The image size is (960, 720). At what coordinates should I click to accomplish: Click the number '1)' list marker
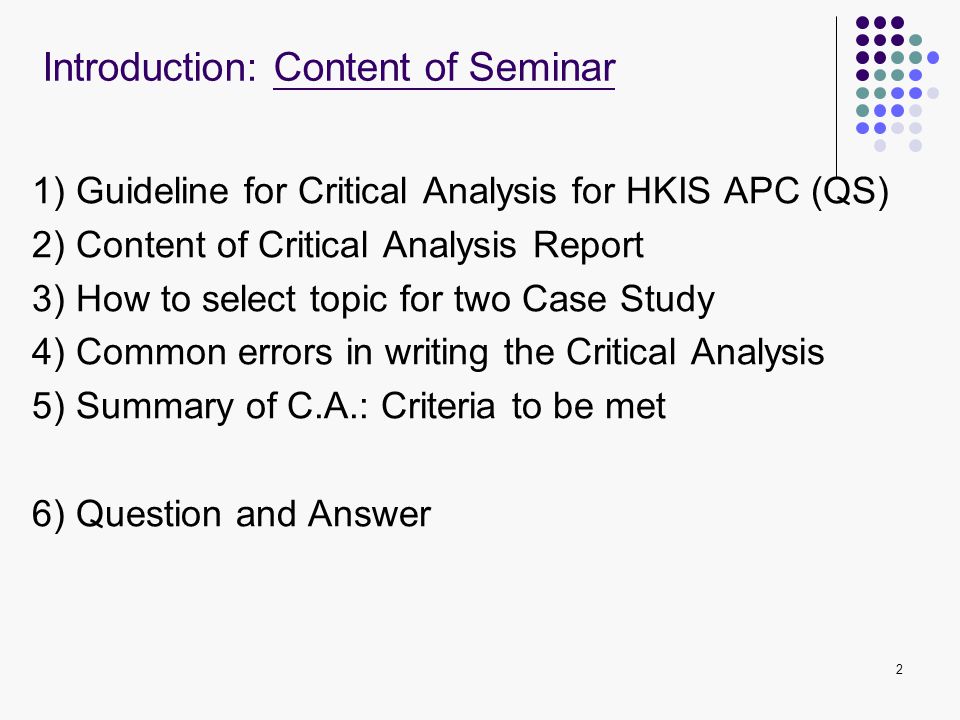point(48,192)
